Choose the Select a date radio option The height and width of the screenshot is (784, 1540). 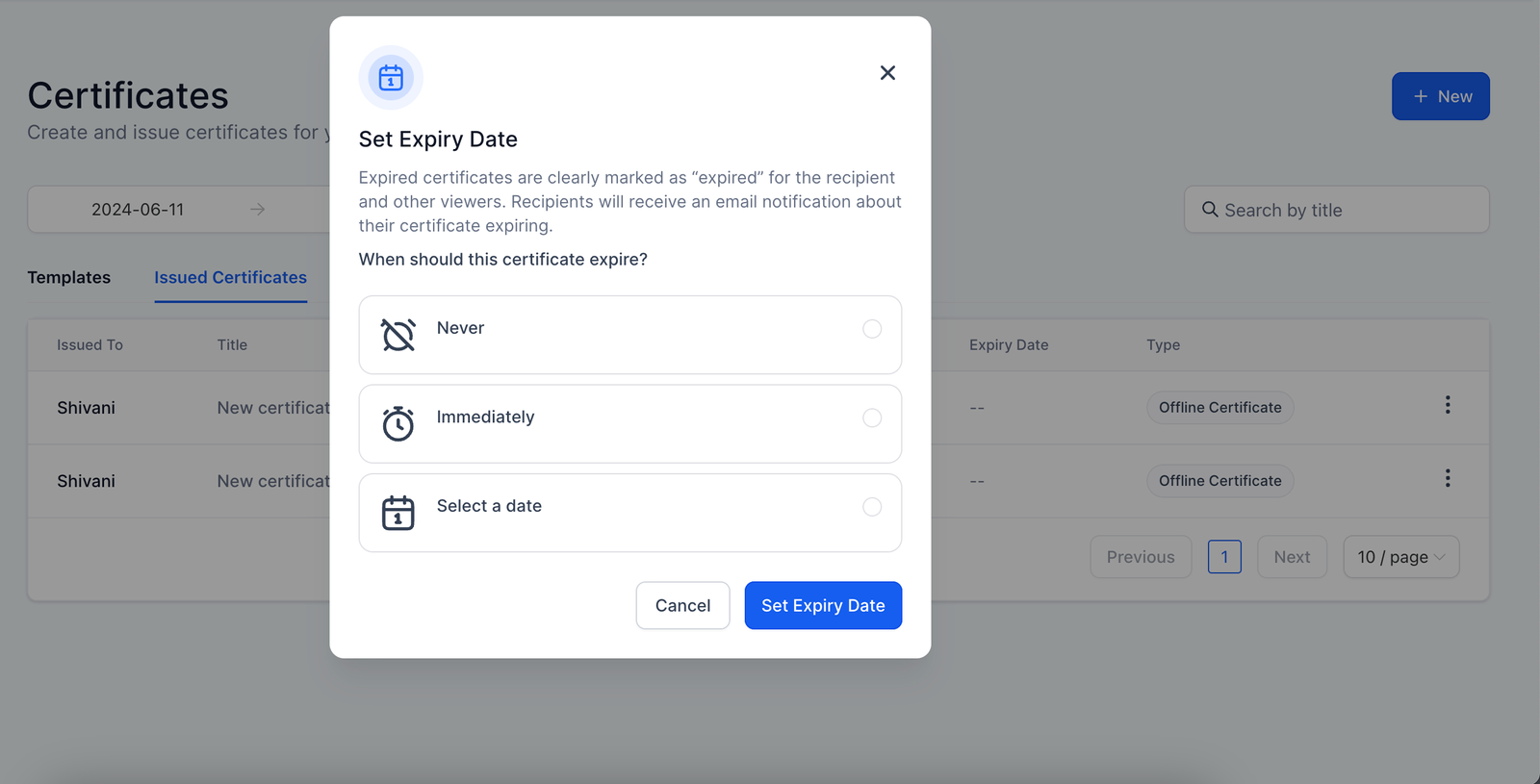(x=872, y=507)
